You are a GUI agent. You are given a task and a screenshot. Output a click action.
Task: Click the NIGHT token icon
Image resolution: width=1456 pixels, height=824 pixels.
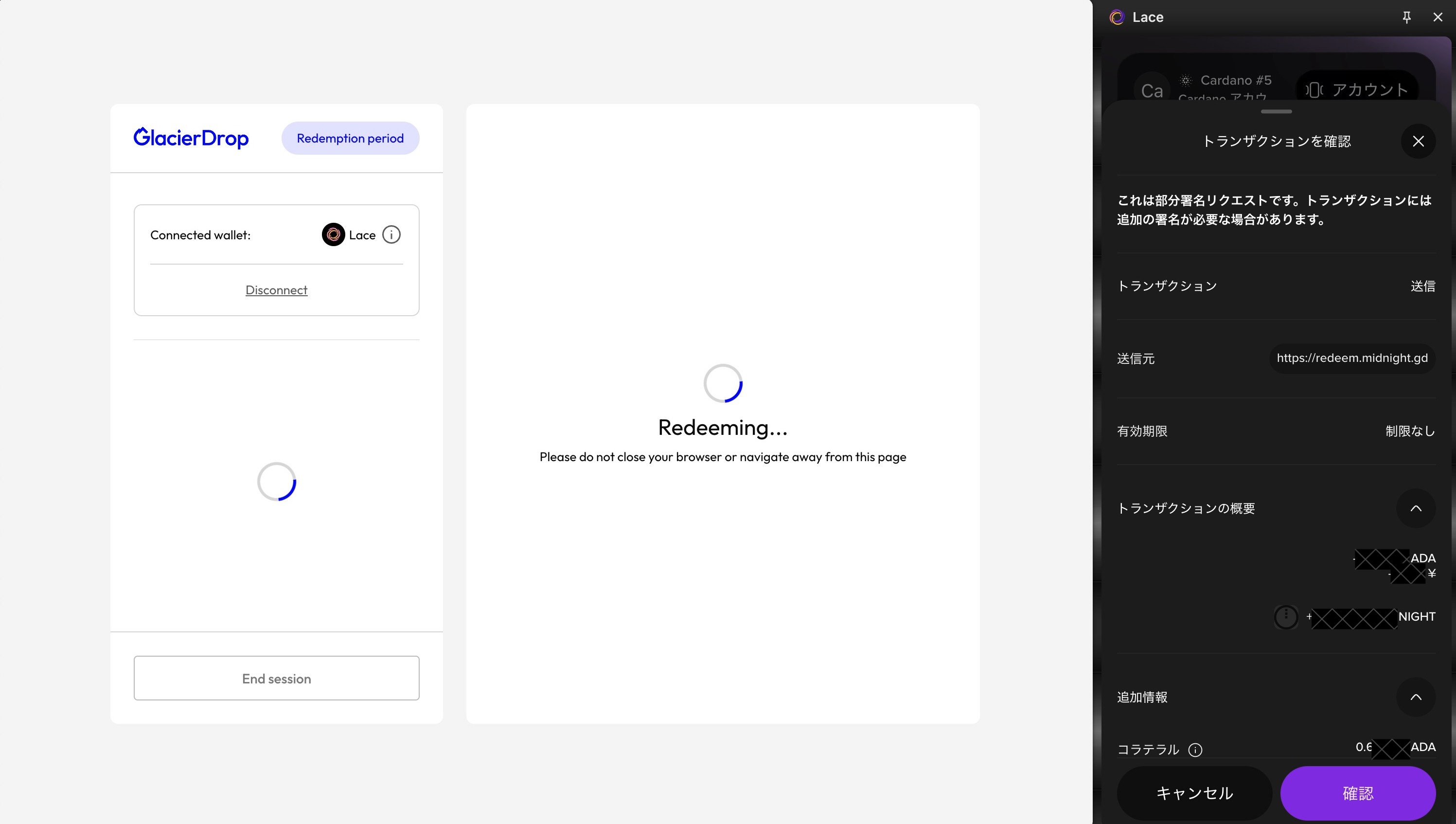pos(1286,616)
